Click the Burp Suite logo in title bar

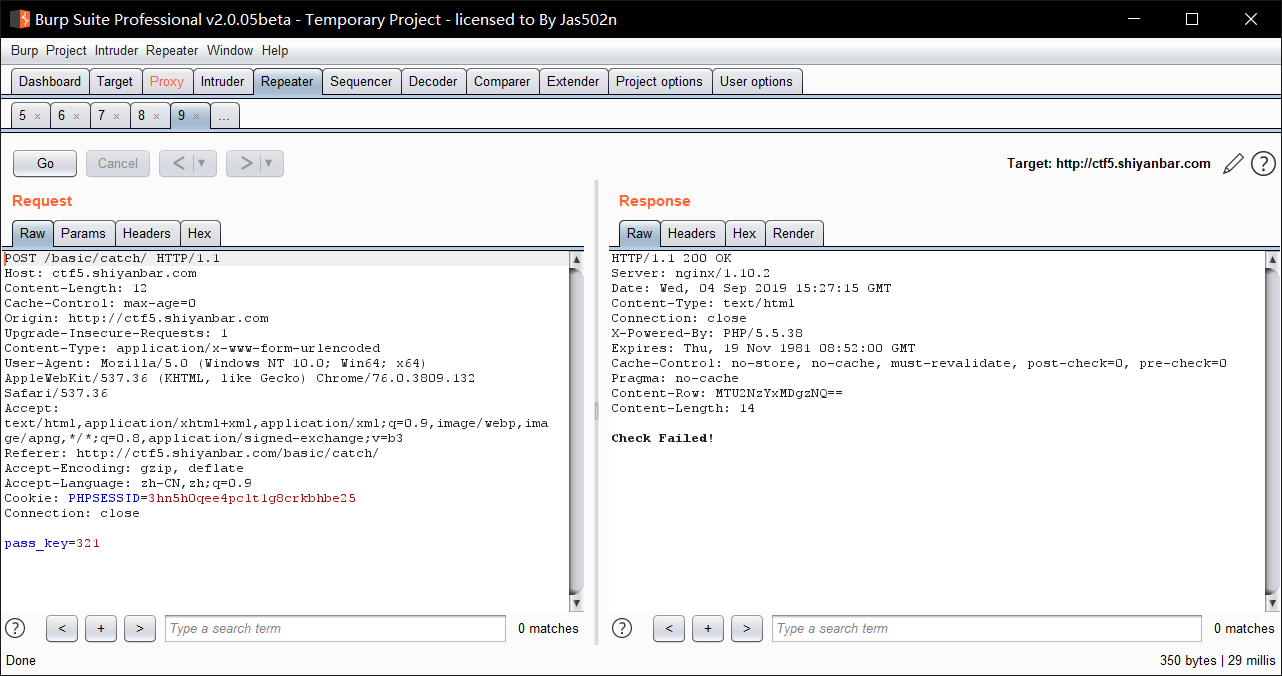19,18
